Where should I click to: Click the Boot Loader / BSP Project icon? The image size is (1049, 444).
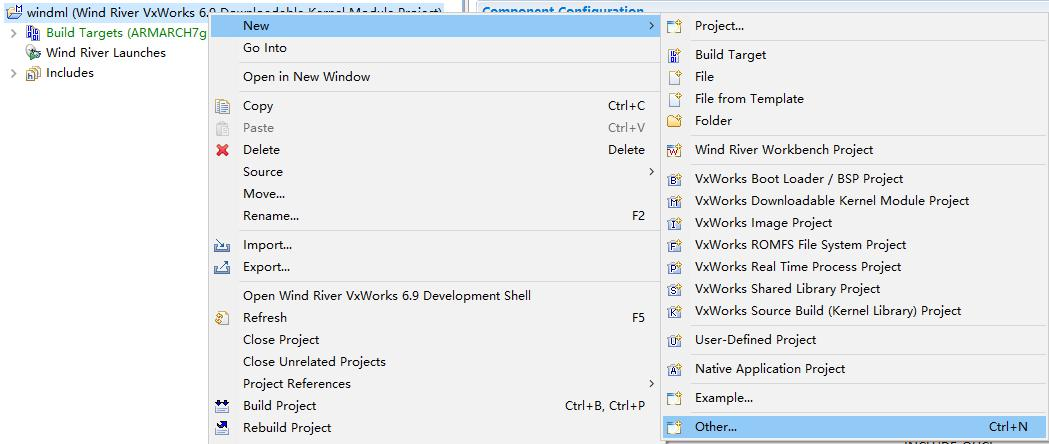point(674,179)
